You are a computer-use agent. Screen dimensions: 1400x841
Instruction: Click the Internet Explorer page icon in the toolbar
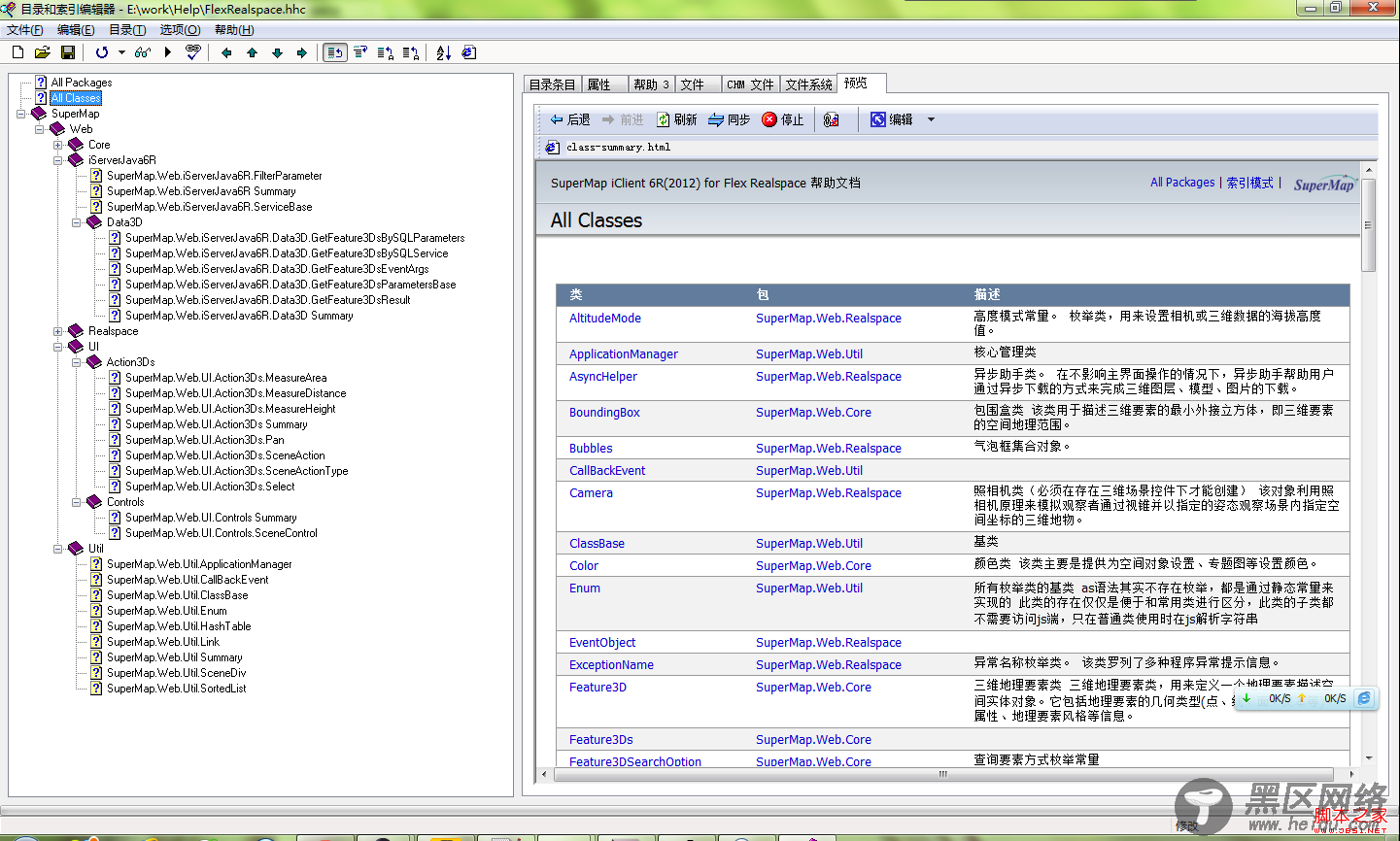(x=469, y=52)
